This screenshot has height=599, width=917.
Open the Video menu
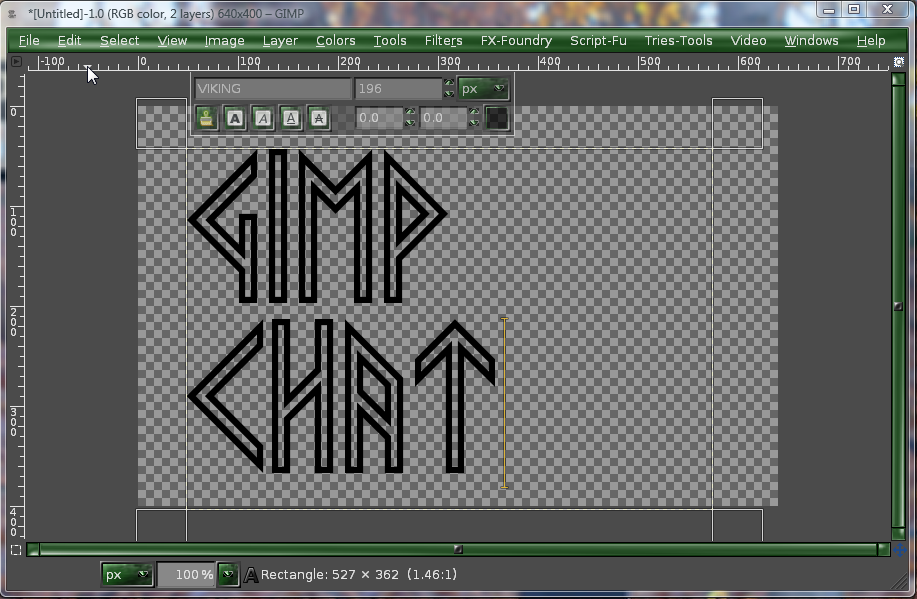(x=749, y=40)
